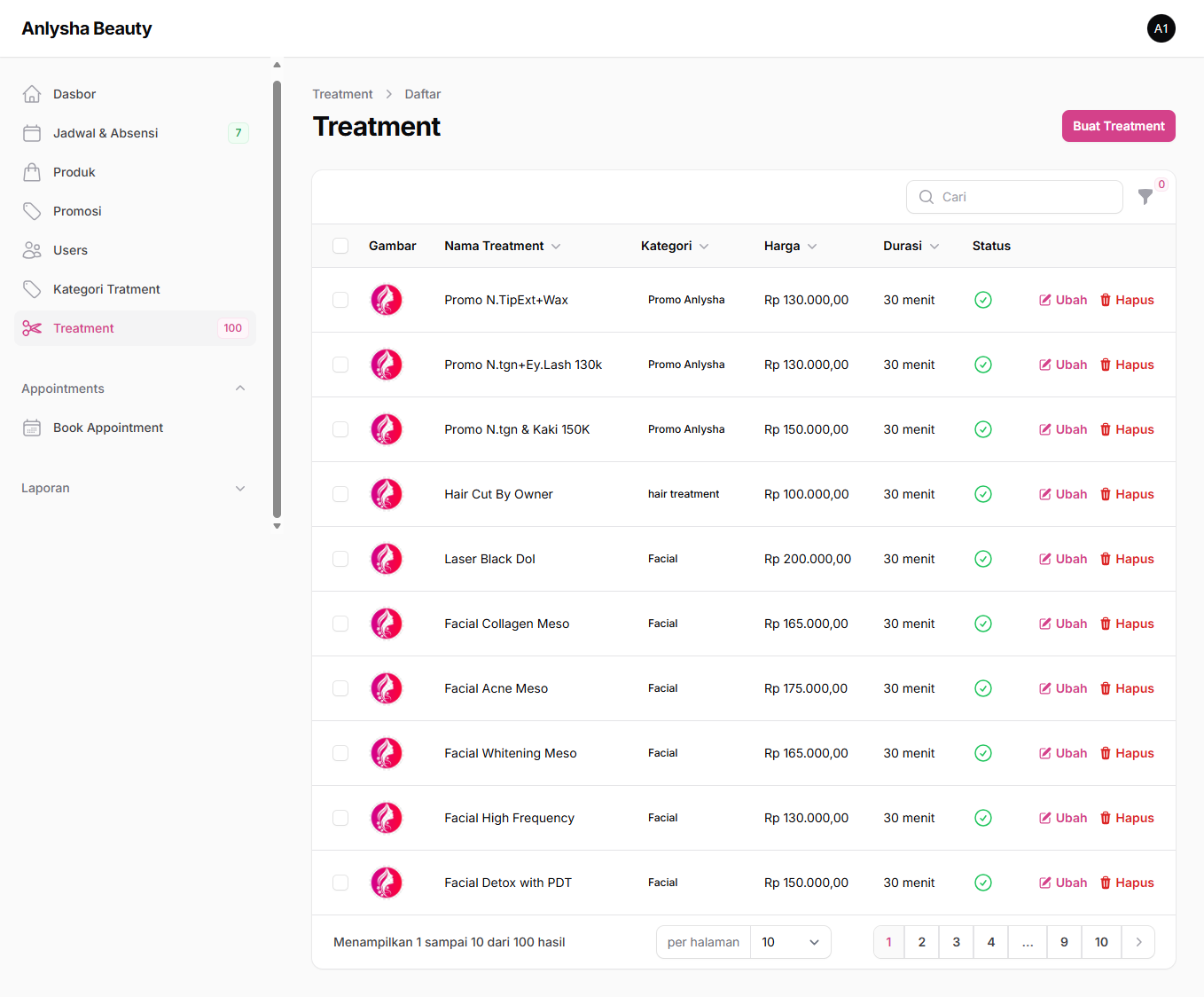Check the Promo N.TipExt+Wax row checkbox
The height and width of the screenshot is (997, 1204).
point(340,300)
